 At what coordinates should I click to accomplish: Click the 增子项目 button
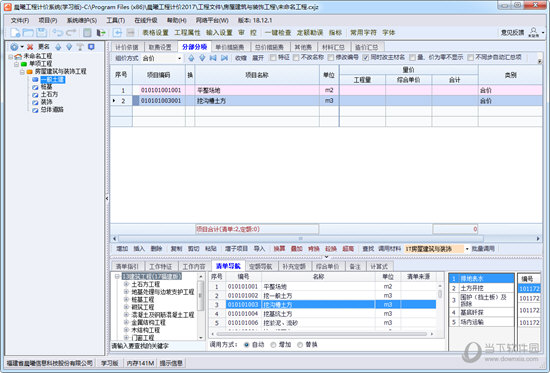pos(236,249)
